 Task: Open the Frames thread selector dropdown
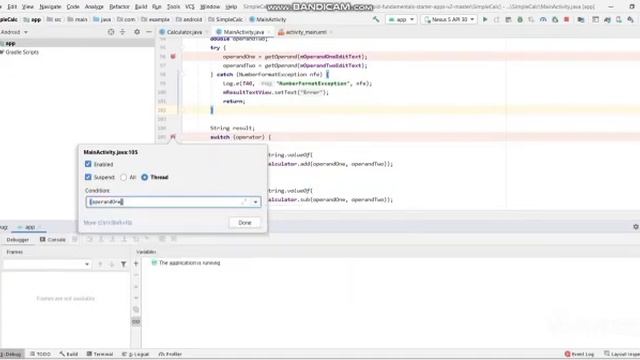[47, 264]
